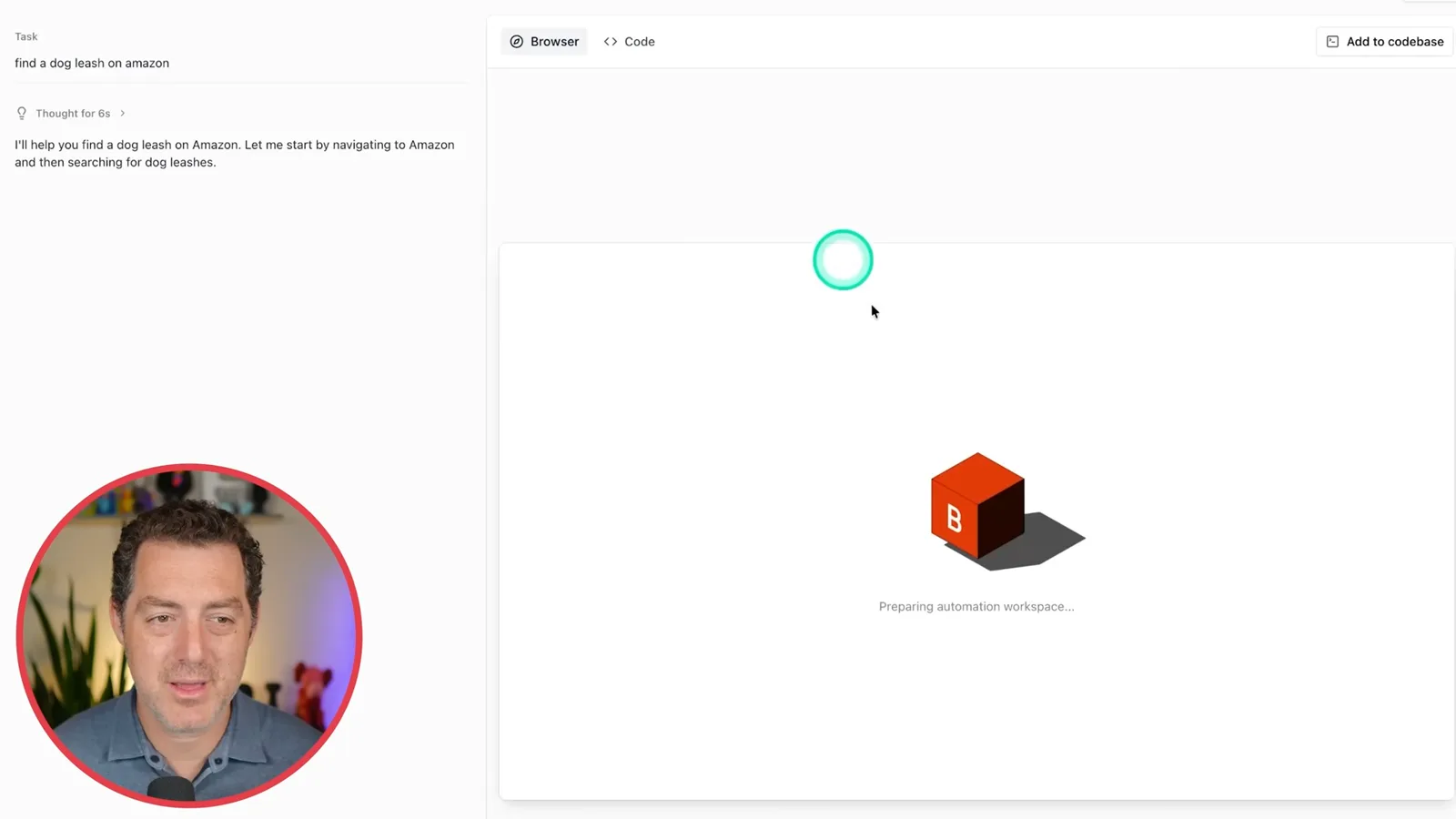The width and height of the screenshot is (1456, 819).
Task: Click the Add to codebase icon
Action: 1332,42
